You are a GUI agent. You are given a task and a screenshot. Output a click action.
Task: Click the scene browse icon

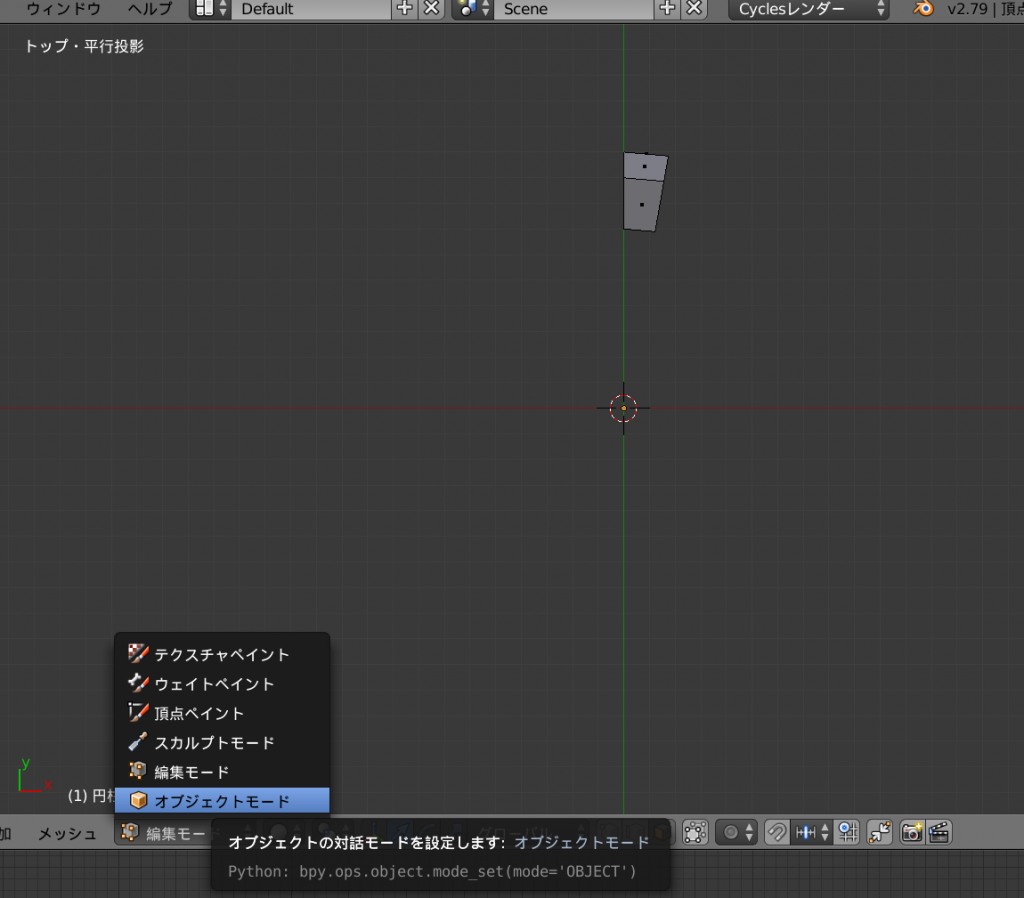click(x=472, y=9)
